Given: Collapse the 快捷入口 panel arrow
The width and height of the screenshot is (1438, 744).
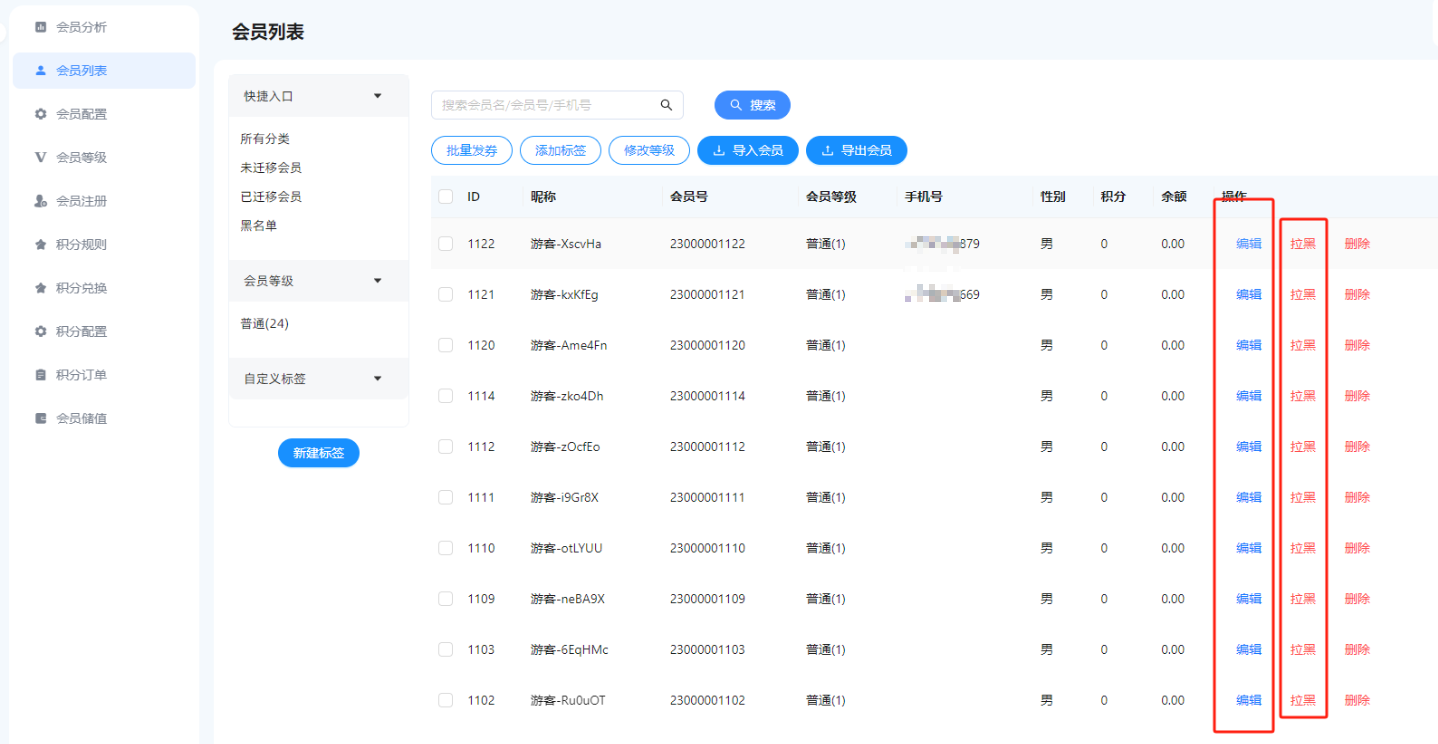Looking at the screenshot, I should tap(378, 96).
